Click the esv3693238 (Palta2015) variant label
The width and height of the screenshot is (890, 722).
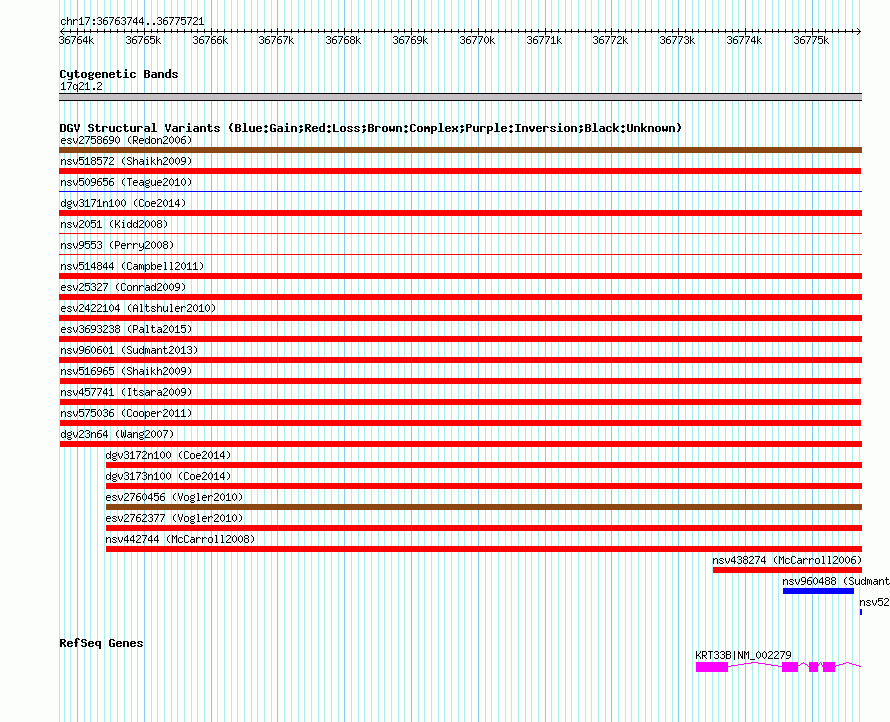(x=126, y=329)
